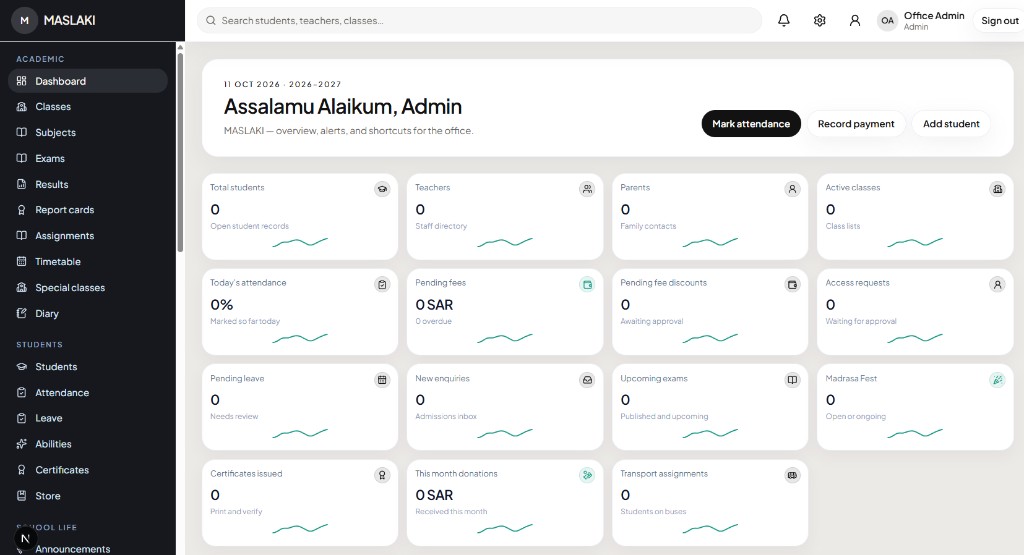
Task: Click the wallet icon on Pending fees card
Action: click(587, 285)
